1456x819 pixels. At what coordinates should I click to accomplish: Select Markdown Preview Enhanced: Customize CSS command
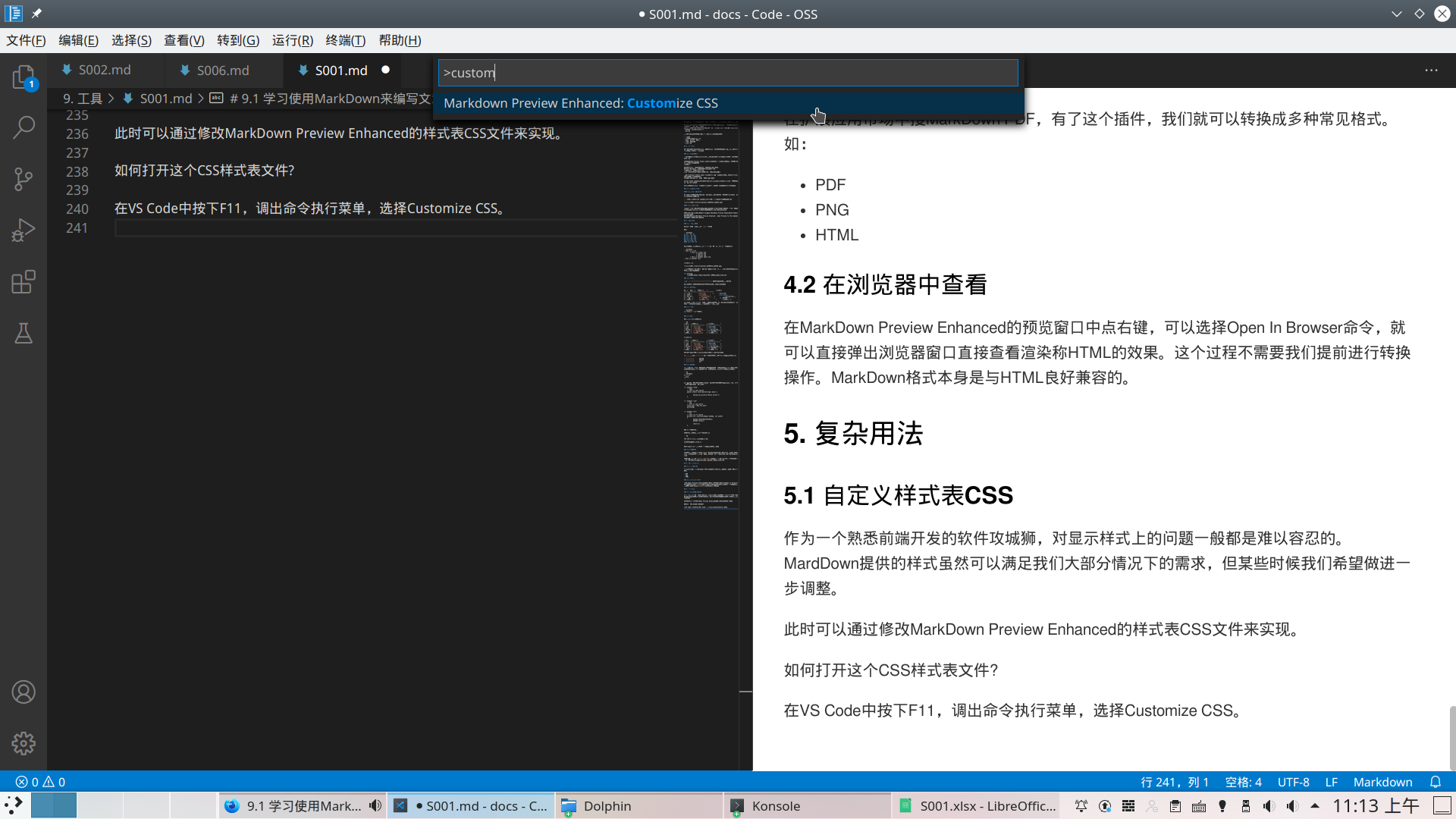pyautogui.click(x=580, y=103)
